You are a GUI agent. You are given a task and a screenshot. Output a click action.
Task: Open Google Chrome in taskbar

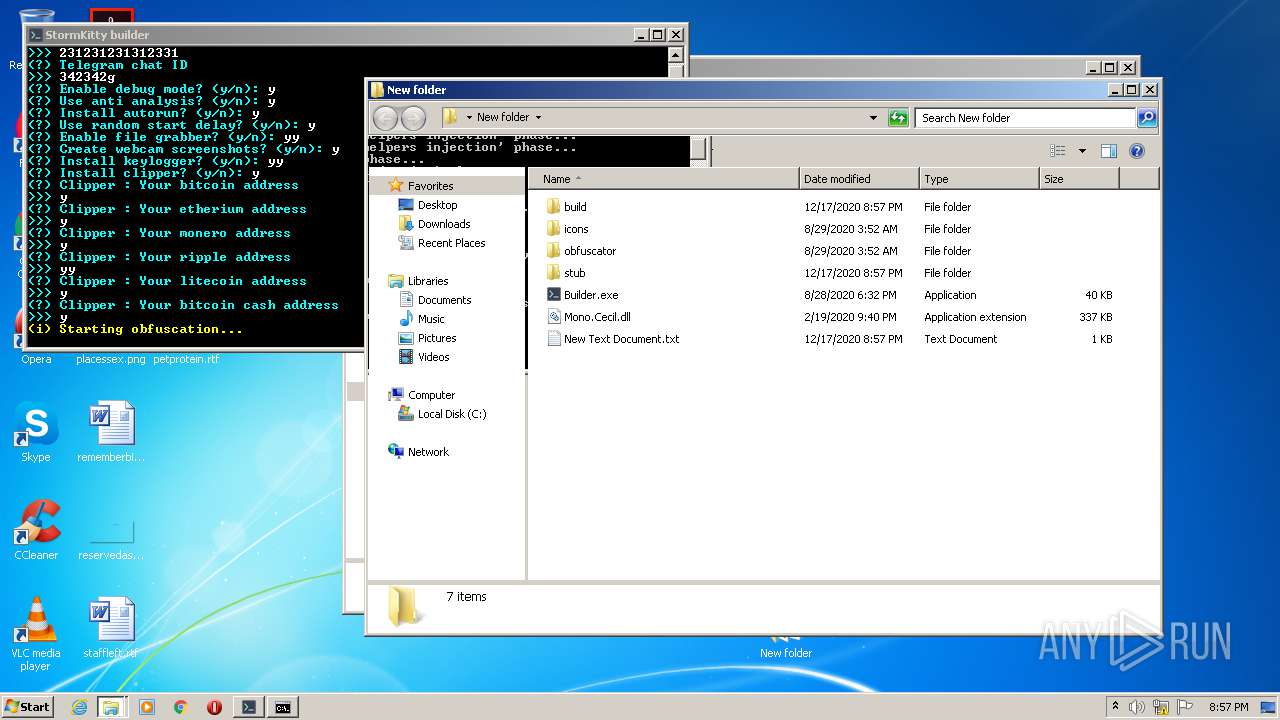click(180, 707)
